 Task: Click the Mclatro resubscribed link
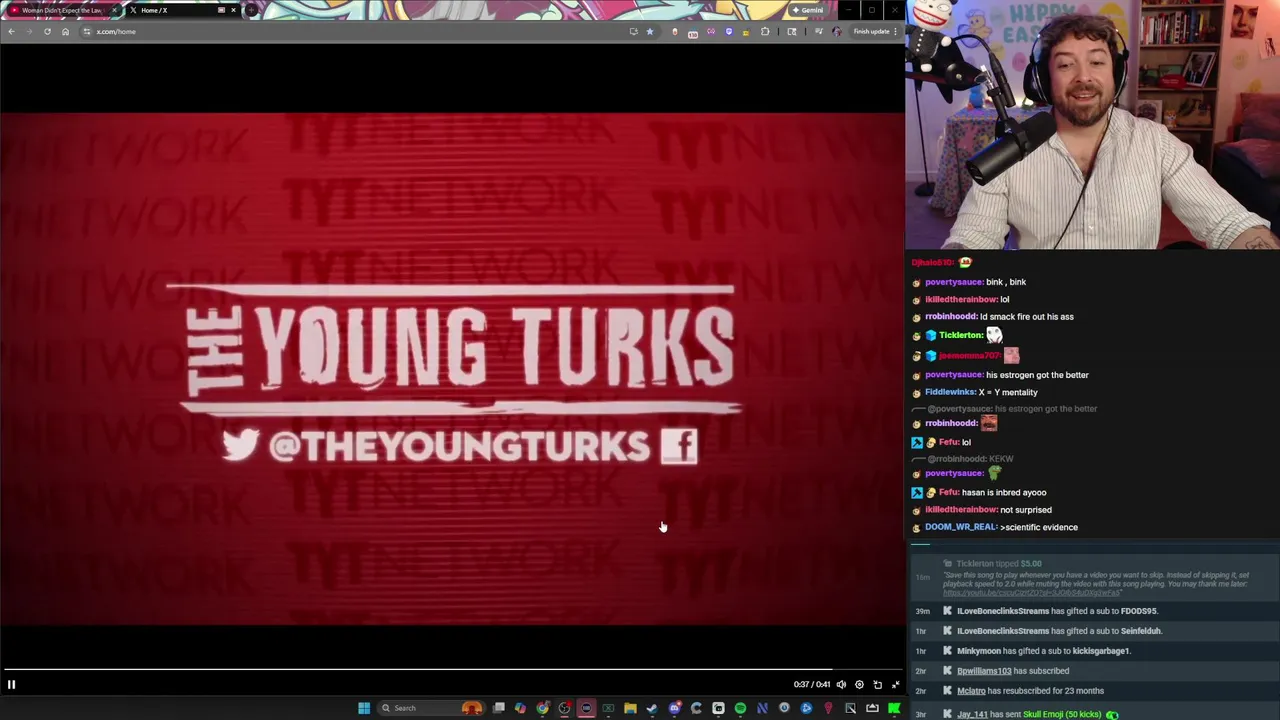pos(971,691)
